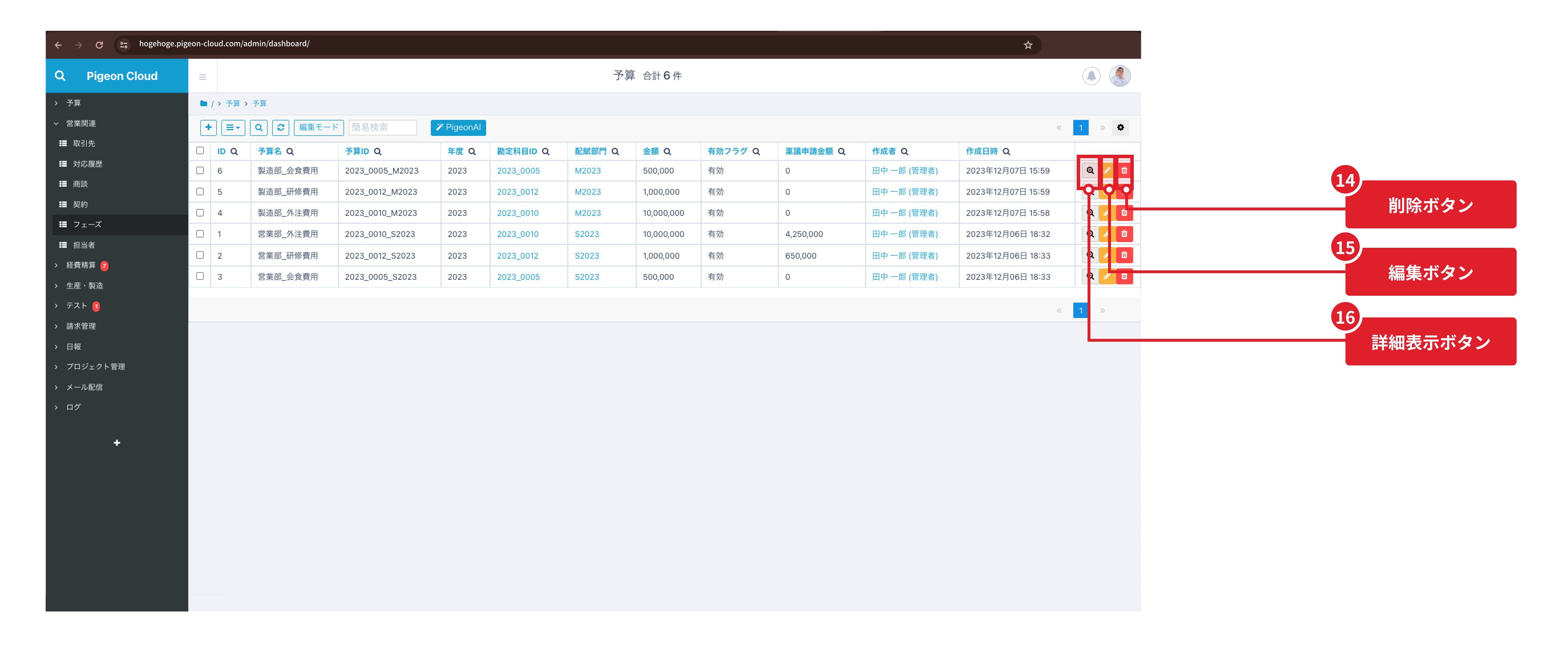
Task: Click the plus add-record toolbar button
Action: pos(208,127)
